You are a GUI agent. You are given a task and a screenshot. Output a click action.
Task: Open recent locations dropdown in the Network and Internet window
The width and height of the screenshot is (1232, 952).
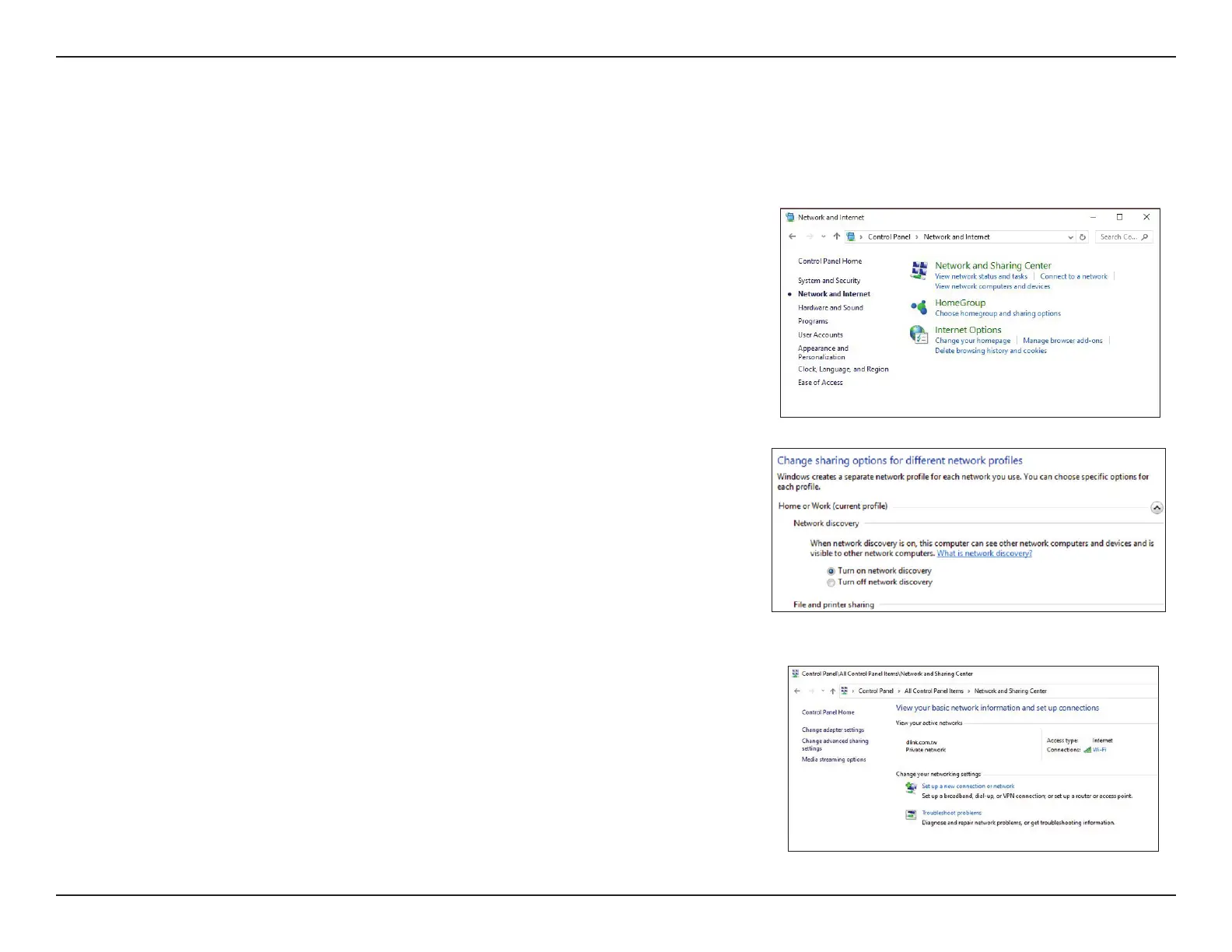click(x=824, y=237)
